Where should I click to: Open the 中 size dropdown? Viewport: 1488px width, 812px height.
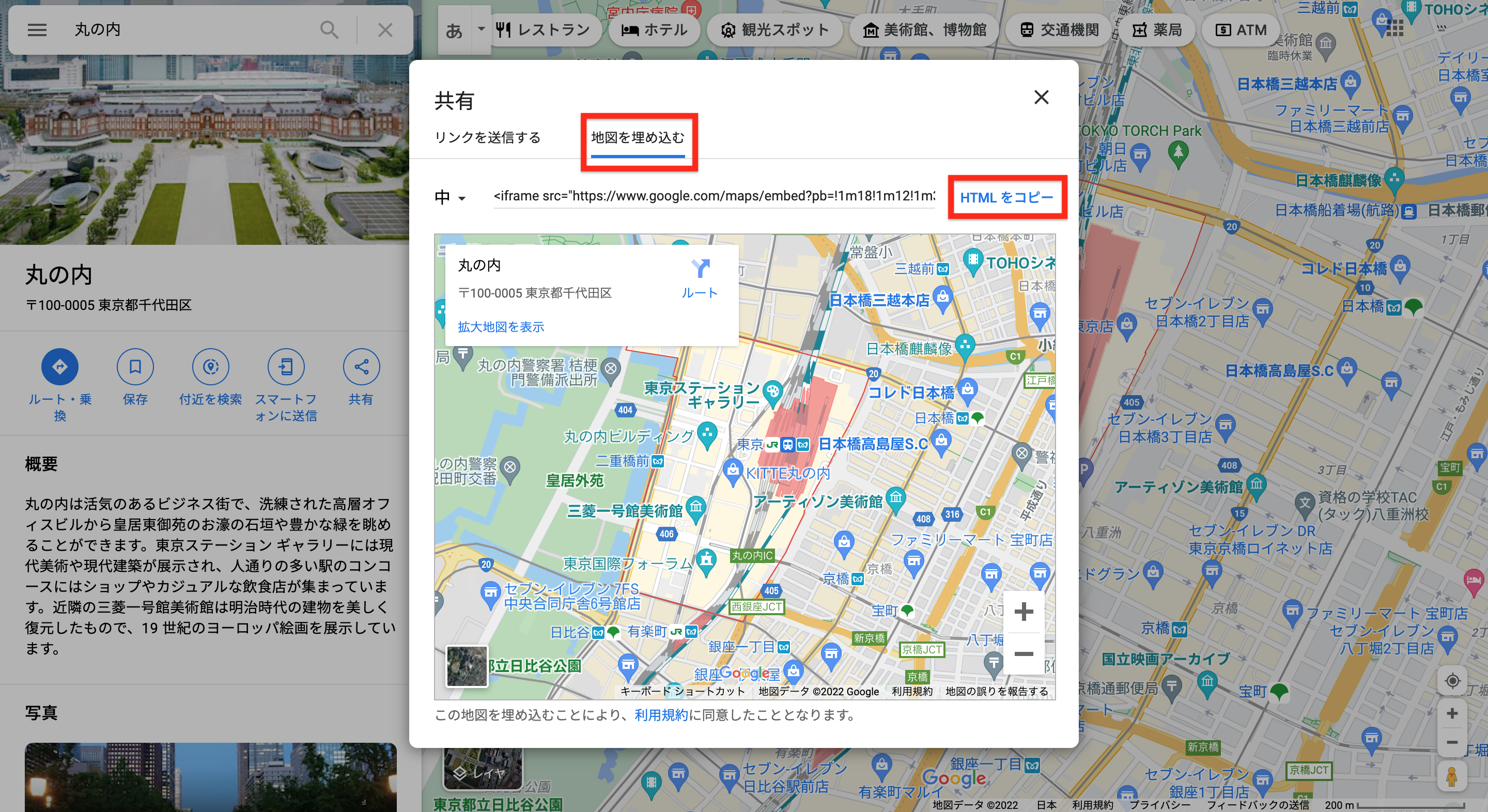pos(450,197)
